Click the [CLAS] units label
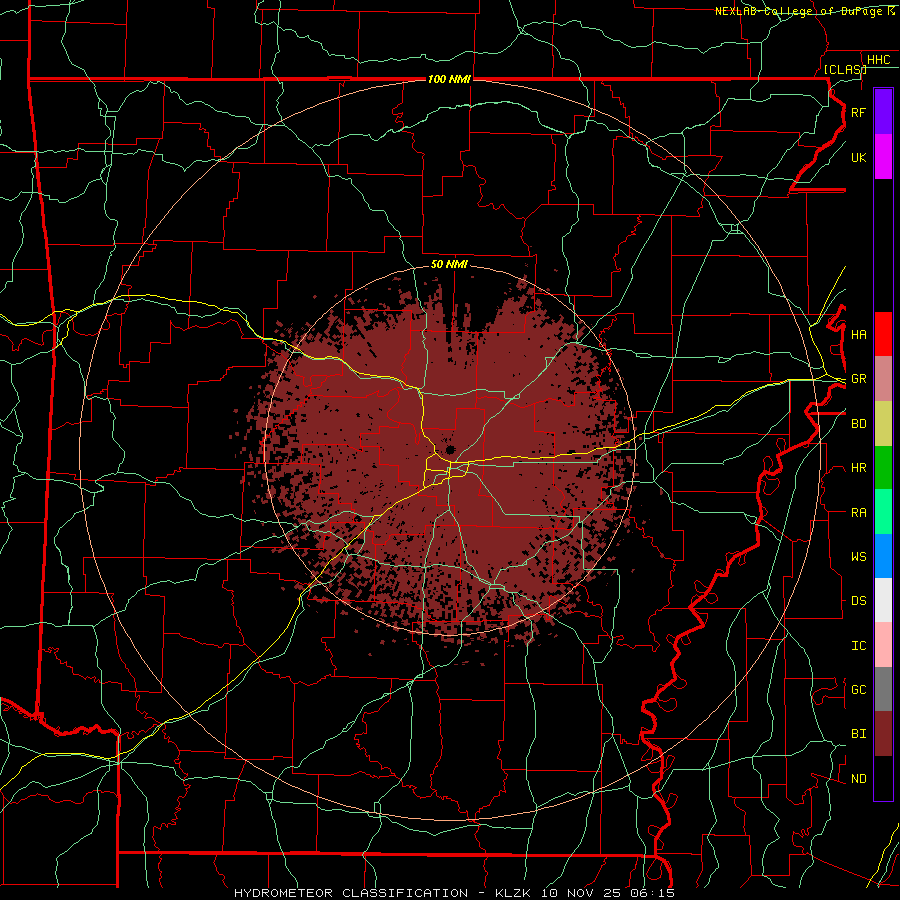The height and width of the screenshot is (900, 900). point(845,69)
